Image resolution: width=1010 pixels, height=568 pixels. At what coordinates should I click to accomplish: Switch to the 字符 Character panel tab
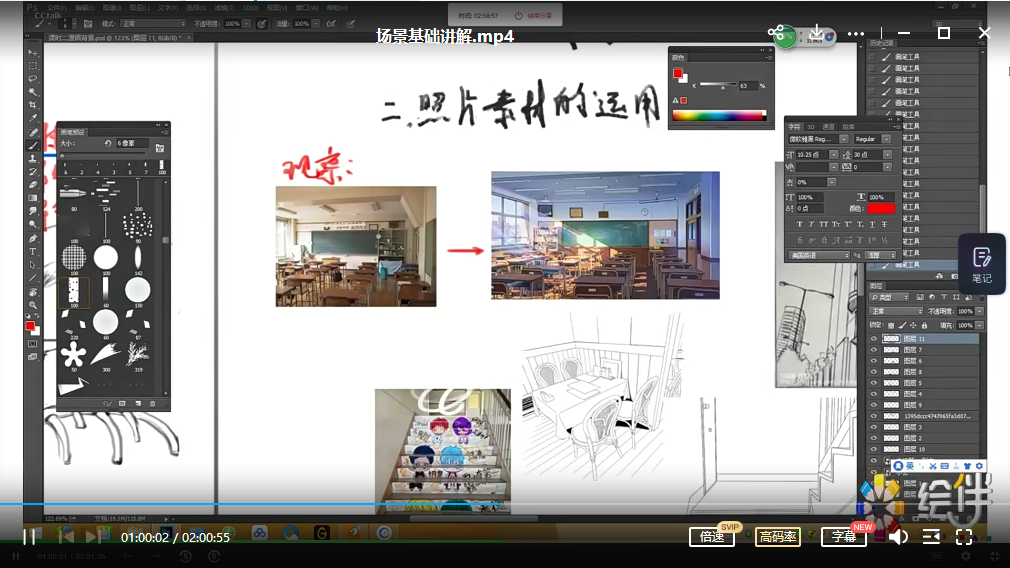794,127
